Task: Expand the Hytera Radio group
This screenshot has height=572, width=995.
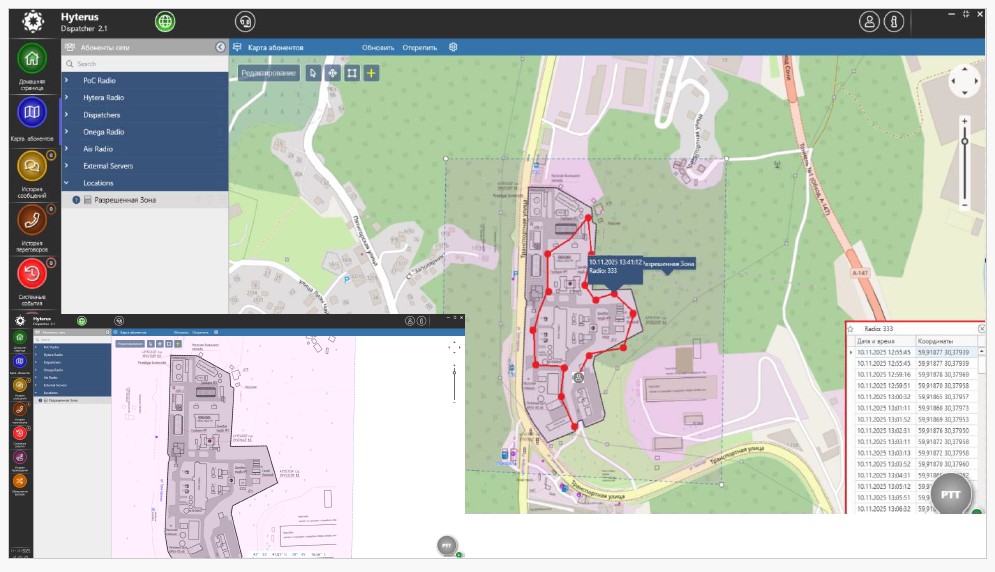Action: pyautogui.click(x=66, y=98)
